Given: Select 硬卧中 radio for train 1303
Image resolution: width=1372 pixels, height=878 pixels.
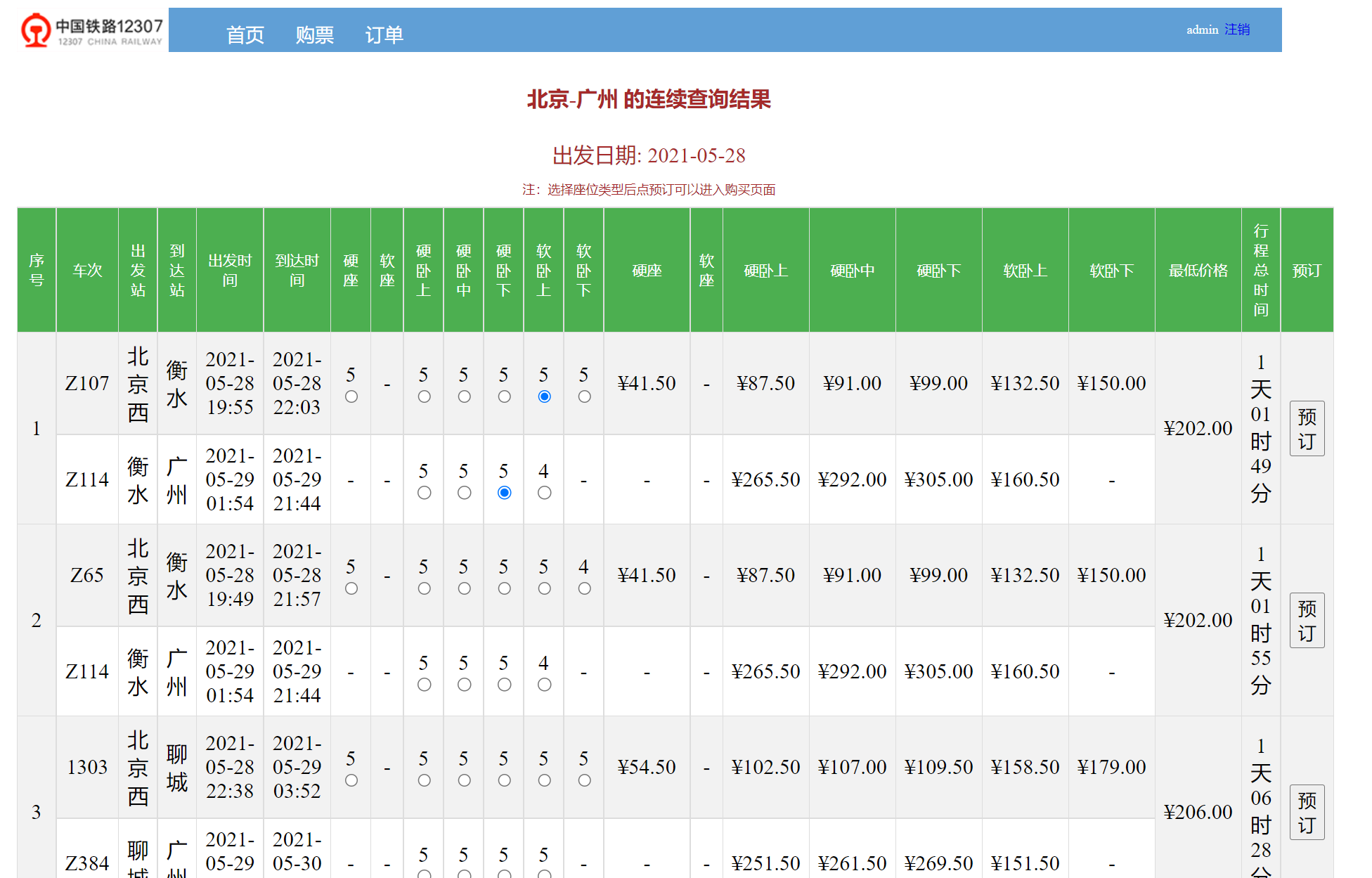Looking at the screenshot, I should point(464,780).
